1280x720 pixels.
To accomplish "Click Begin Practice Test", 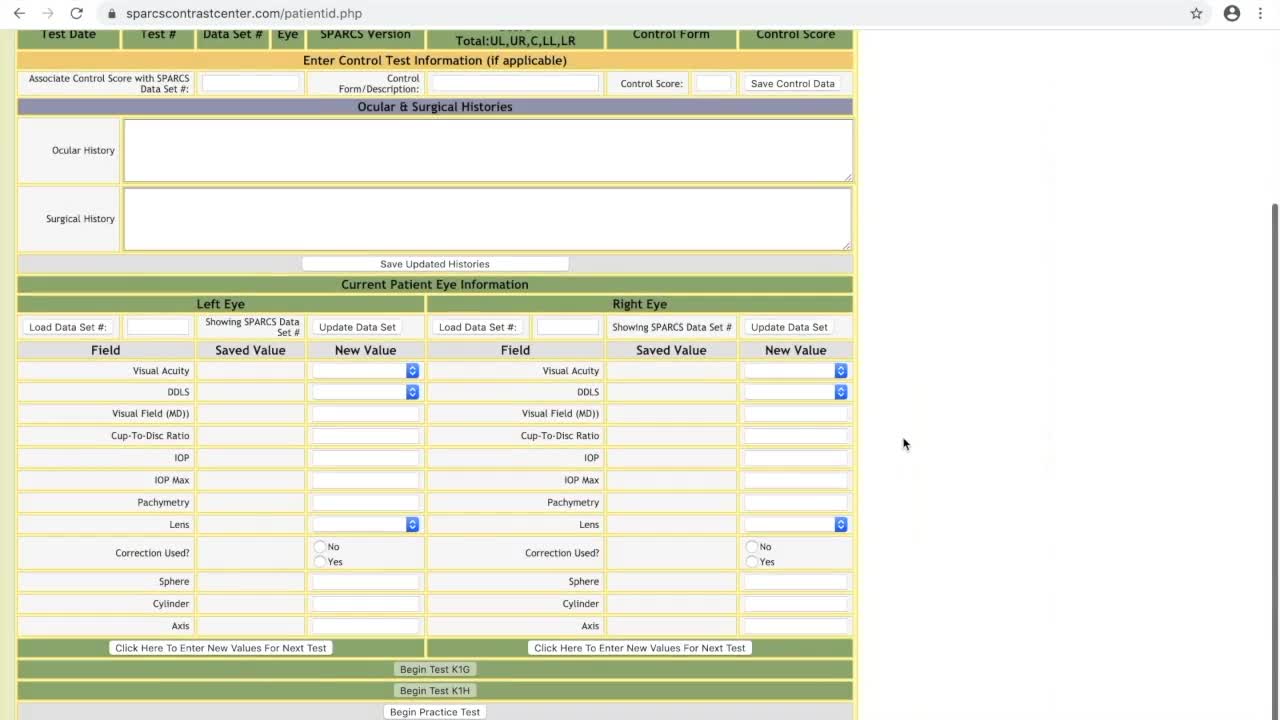I will [435, 711].
